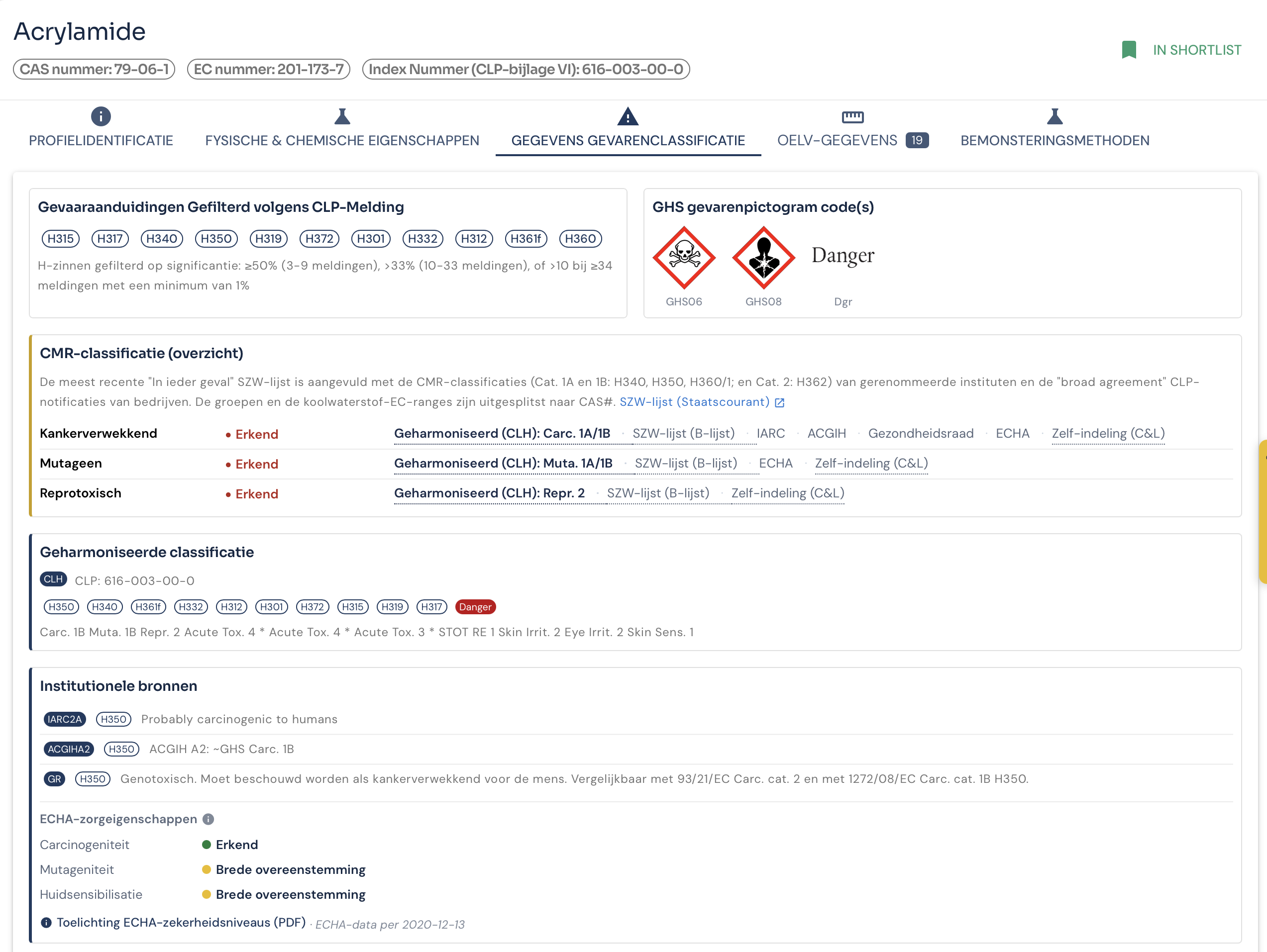Viewport: 1267px width, 952px height.
Task: Click Zelf-indeling (C&L) in Mutageen row
Action: pos(871,463)
